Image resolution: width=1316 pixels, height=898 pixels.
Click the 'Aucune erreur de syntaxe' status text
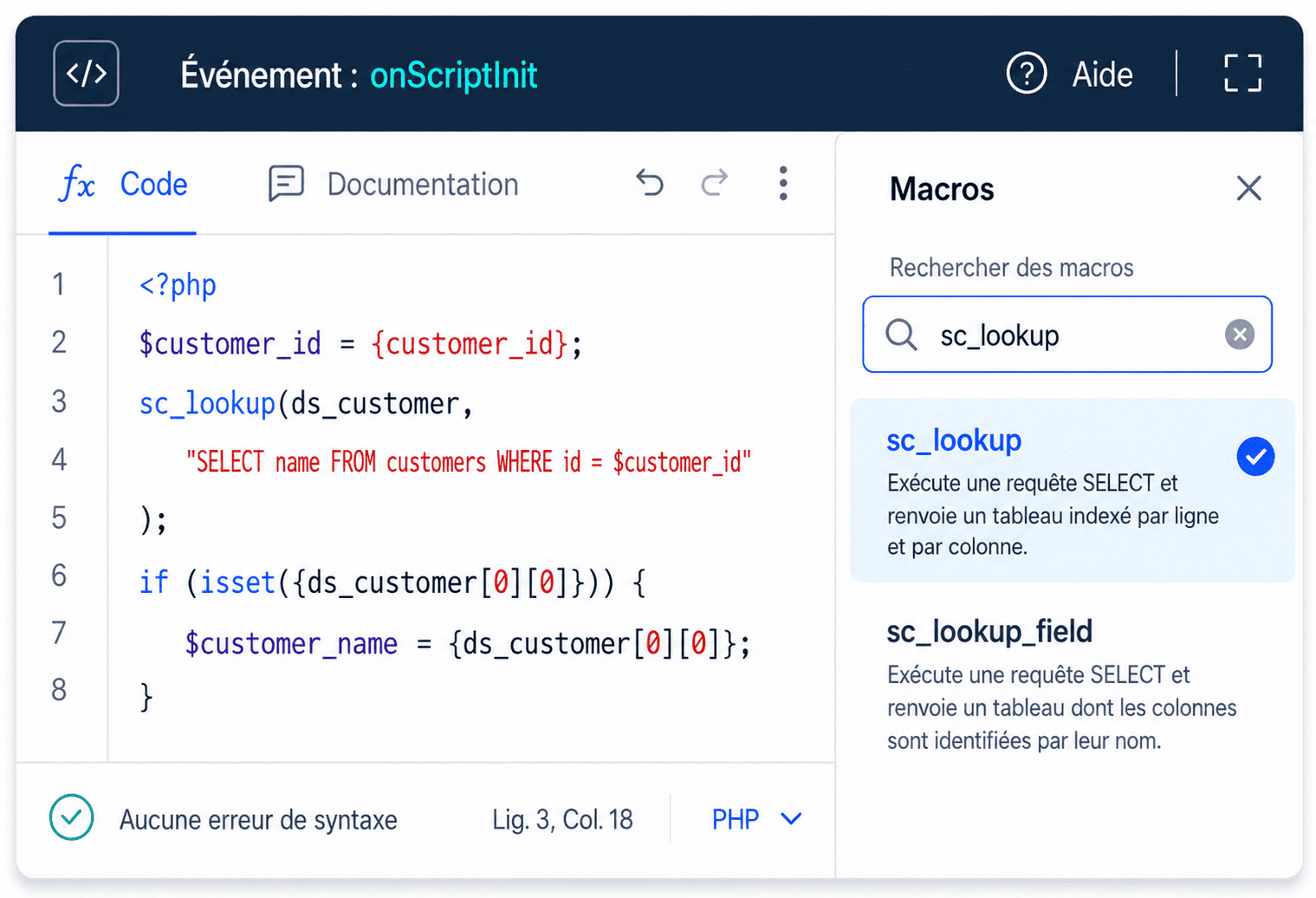258,820
